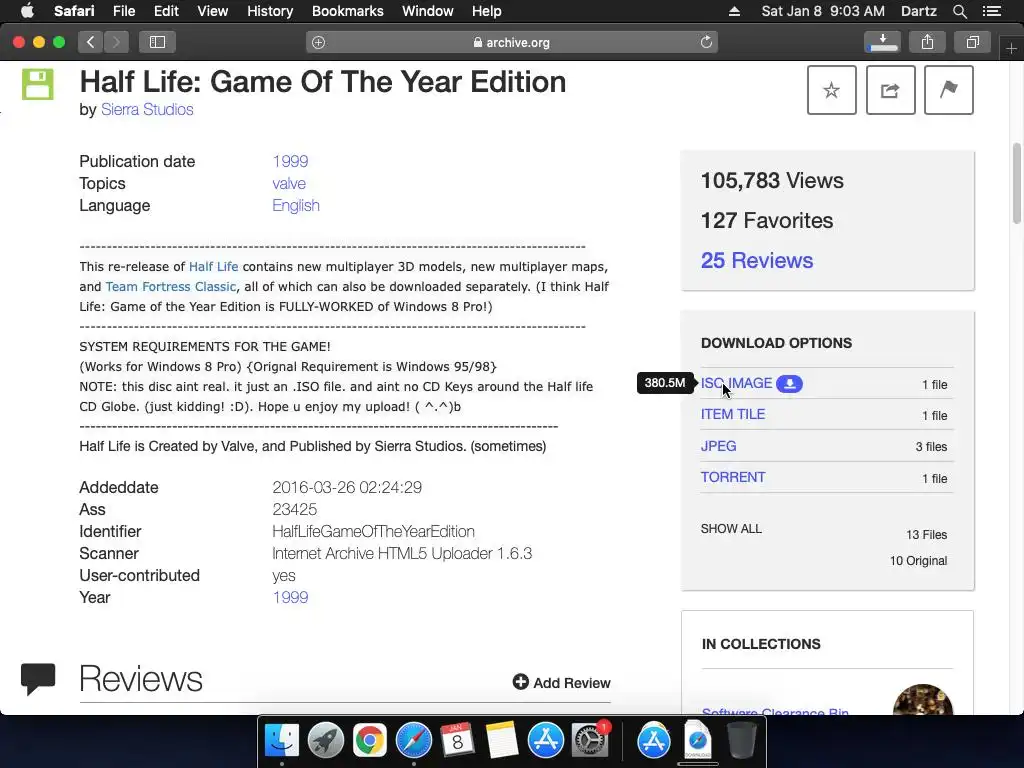Open Calendar from the Dock
Viewport: 1024px width, 768px height.
[457, 741]
